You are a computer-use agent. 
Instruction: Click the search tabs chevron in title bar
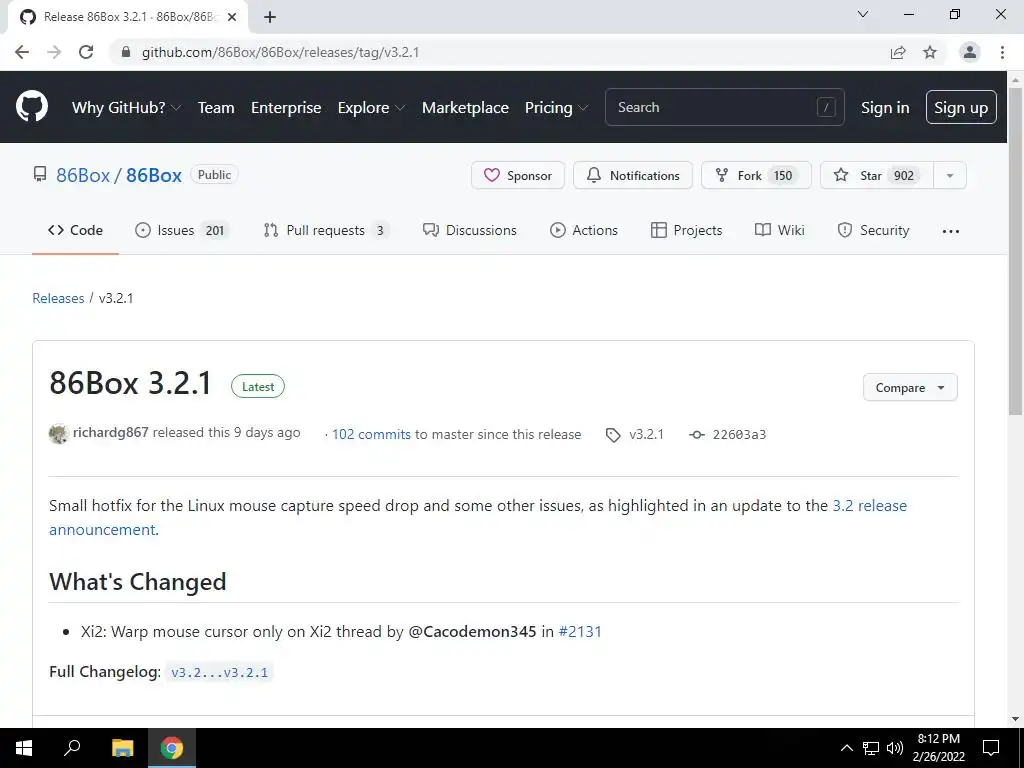point(863,14)
